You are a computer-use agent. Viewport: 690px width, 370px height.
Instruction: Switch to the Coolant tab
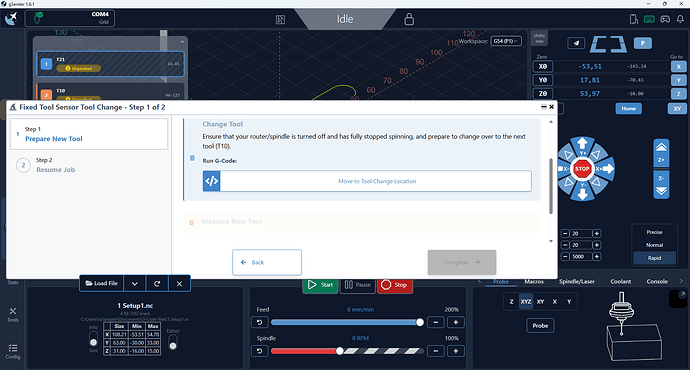(x=620, y=282)
